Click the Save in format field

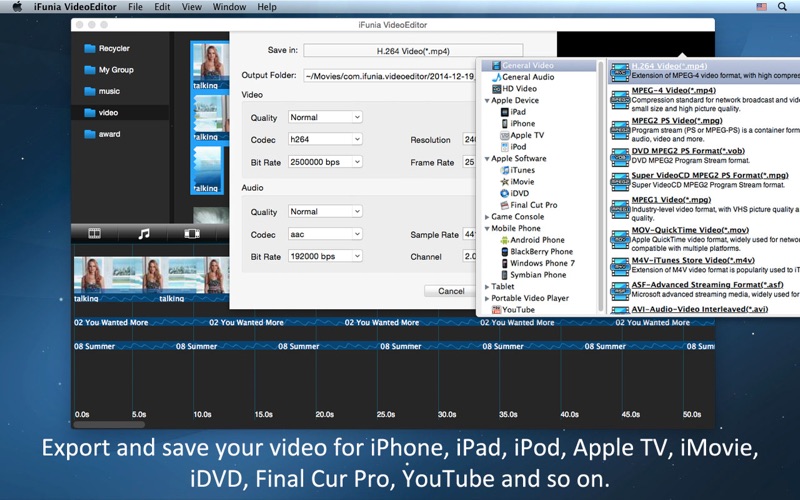(413, 51)
